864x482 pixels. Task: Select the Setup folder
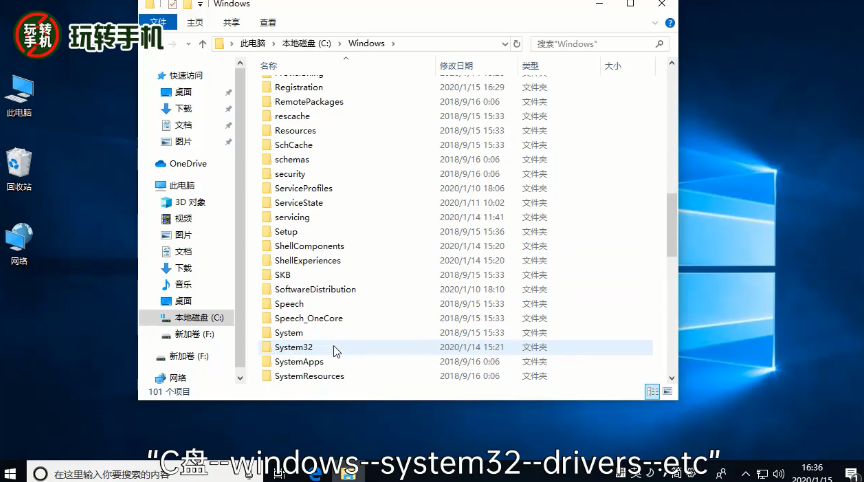[x=285, y=231]
